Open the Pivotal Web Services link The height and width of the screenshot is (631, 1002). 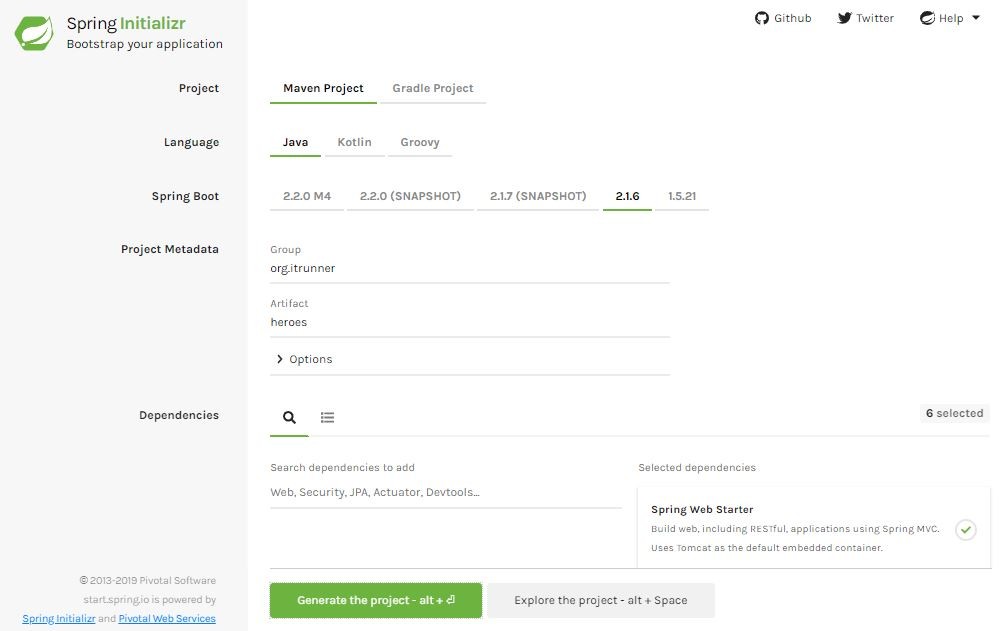coord(167,618)
